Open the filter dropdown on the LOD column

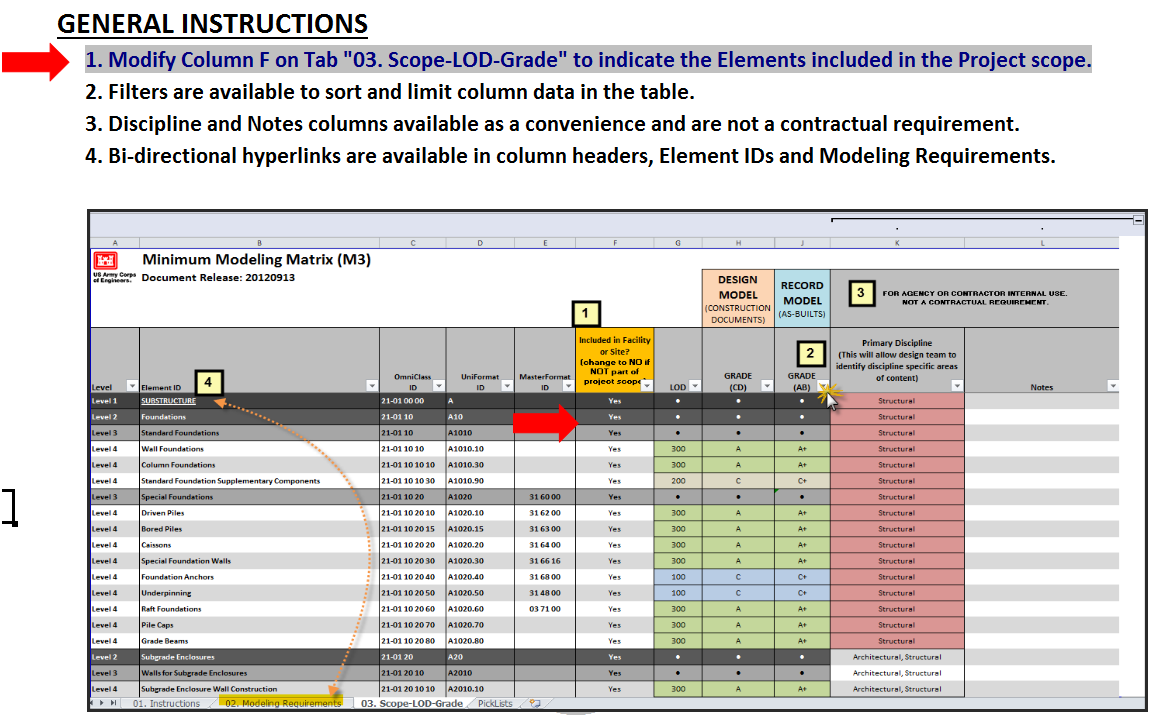[693, 386]
